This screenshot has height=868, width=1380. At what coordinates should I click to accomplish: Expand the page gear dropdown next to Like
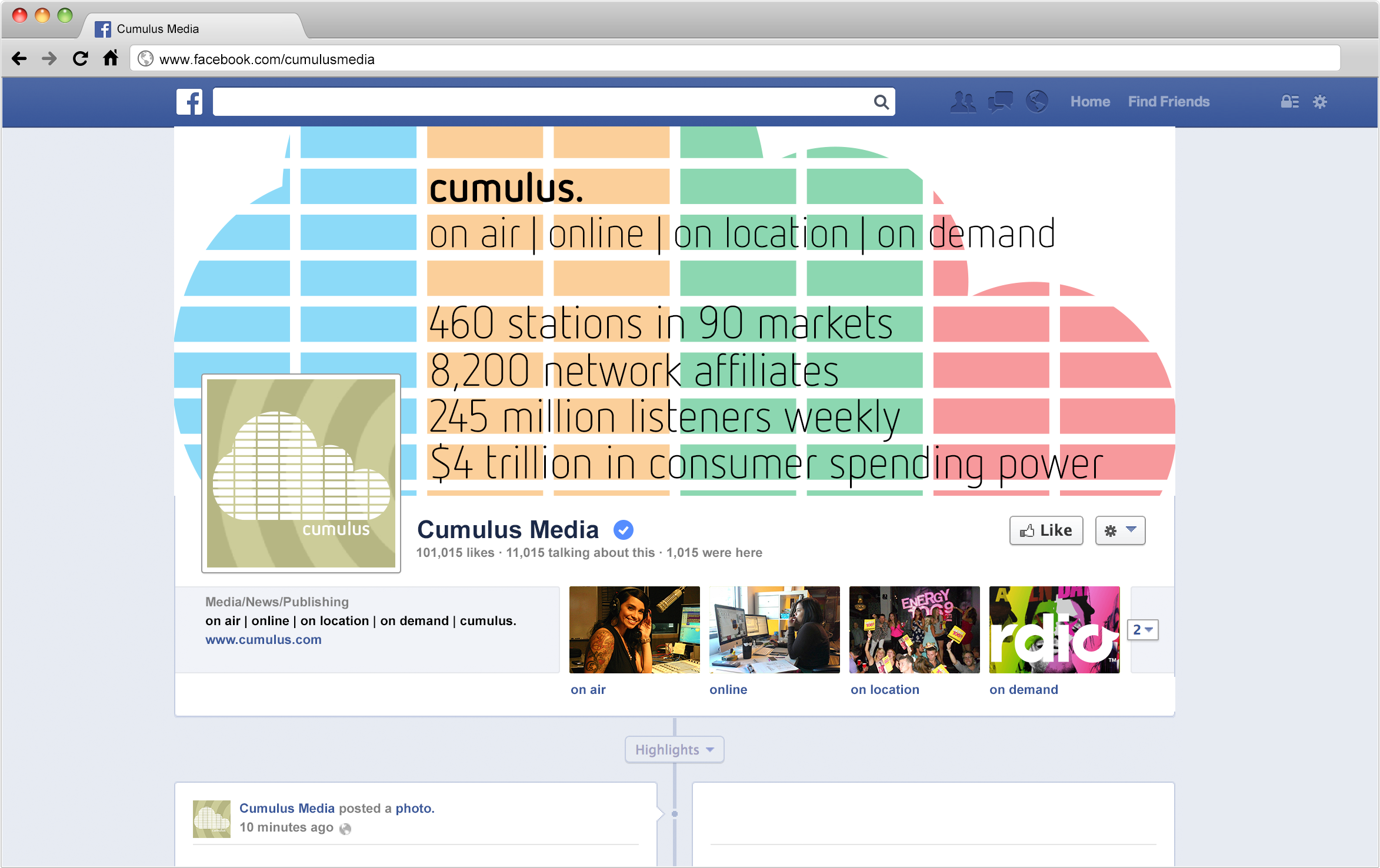pos(1120,530)
